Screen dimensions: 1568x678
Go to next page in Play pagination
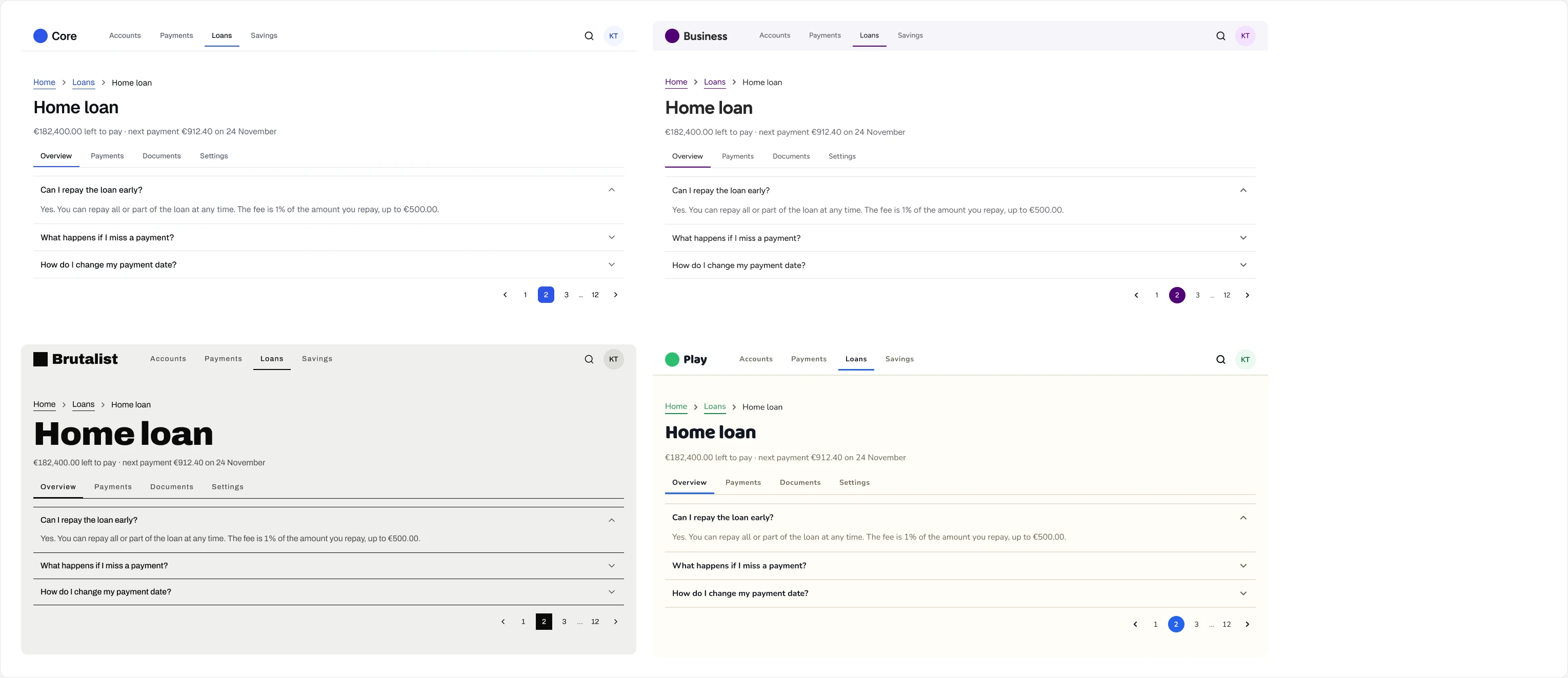click(1247, 624)
